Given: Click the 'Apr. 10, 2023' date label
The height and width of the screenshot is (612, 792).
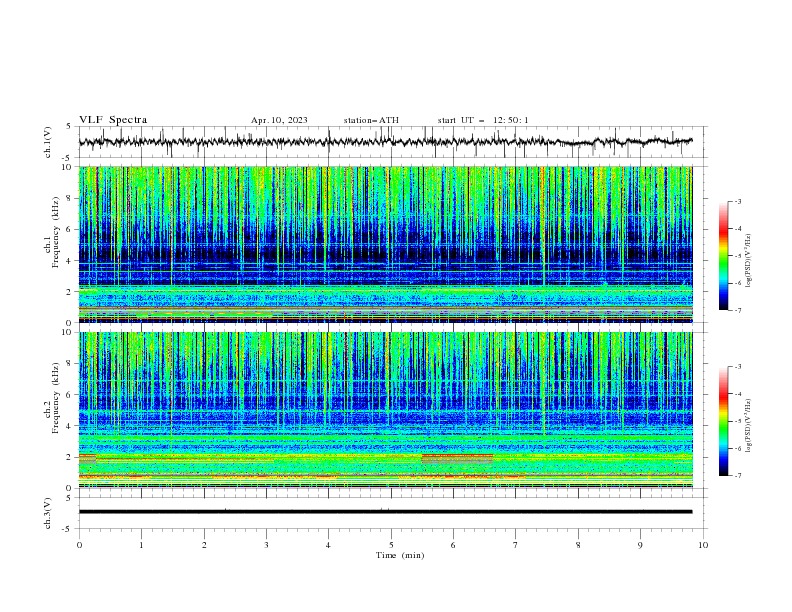Looking at the screenshot, I should pos(279,120).
